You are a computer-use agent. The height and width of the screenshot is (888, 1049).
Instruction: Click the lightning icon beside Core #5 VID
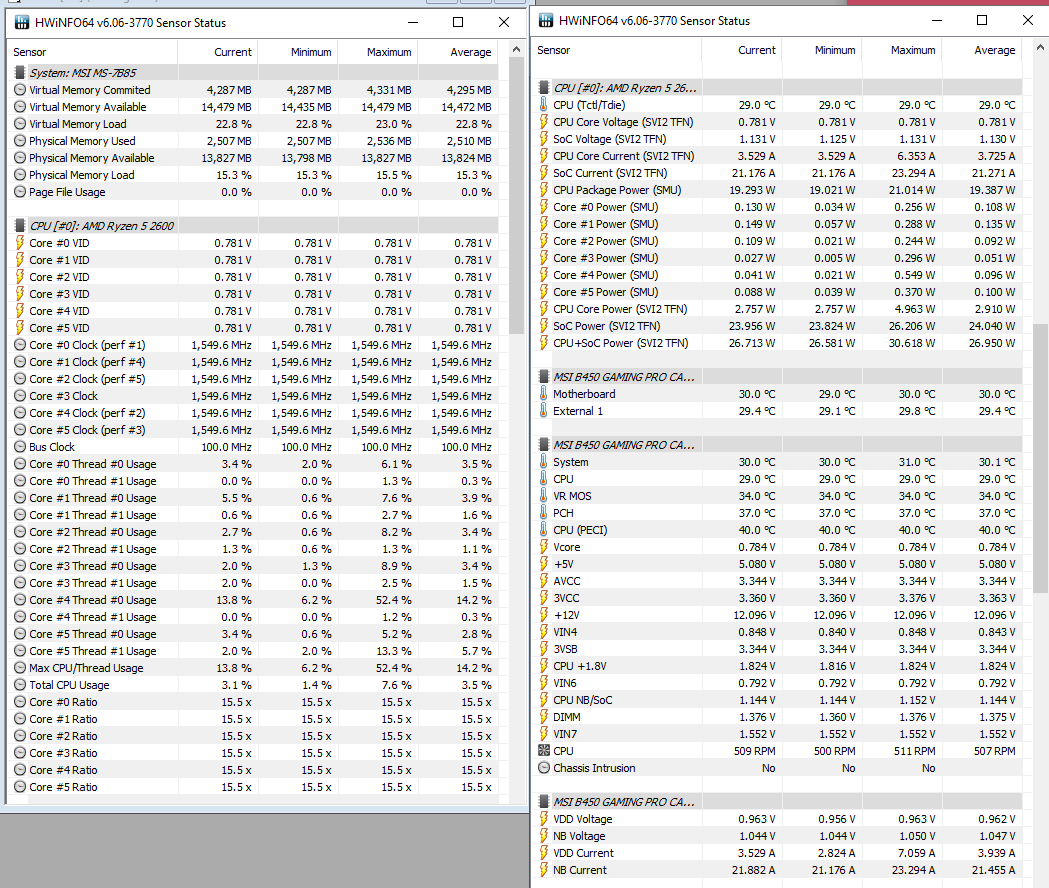point(20,328)
